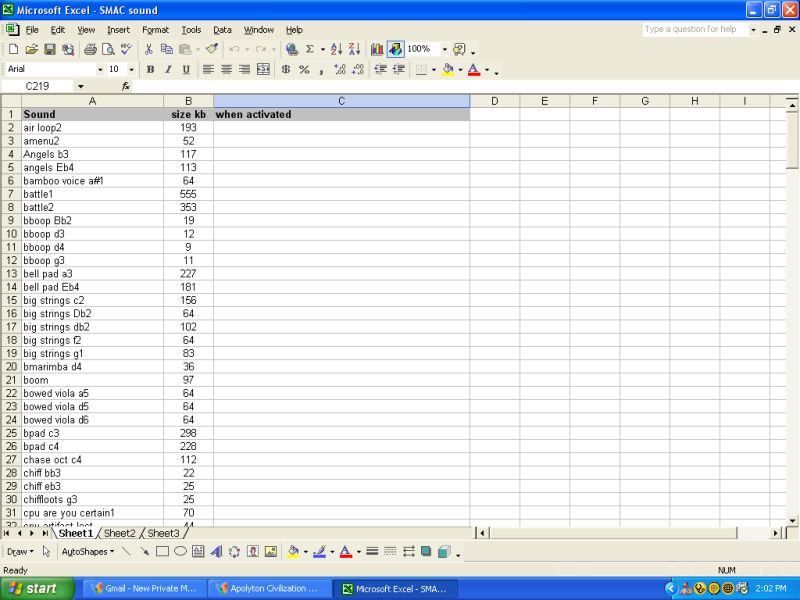This screenshot has height=600, width=800.
Task: Switch to the Sheet2 tab
Action: [120, 533]
